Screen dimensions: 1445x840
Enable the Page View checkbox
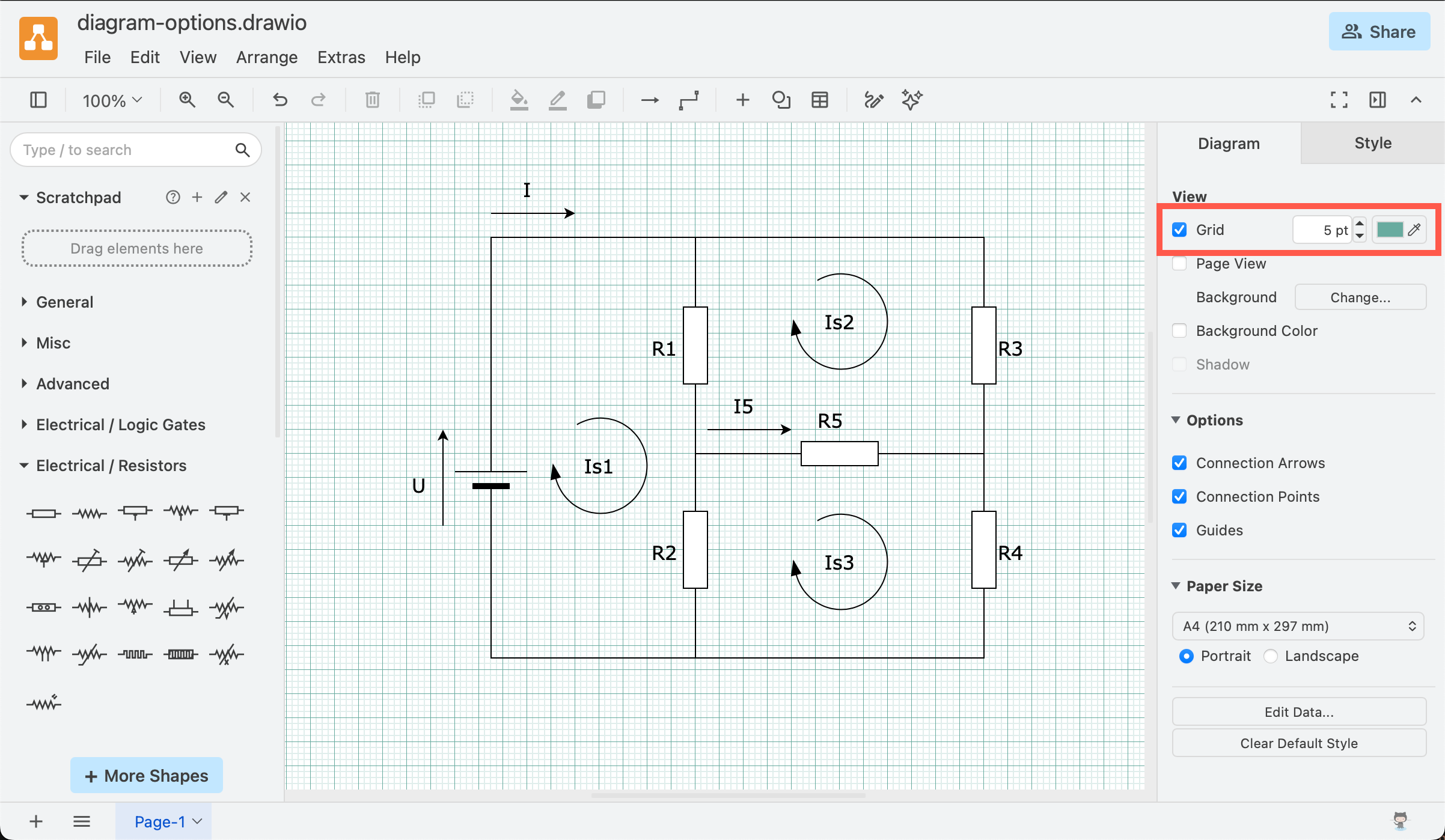point(1179,263)
